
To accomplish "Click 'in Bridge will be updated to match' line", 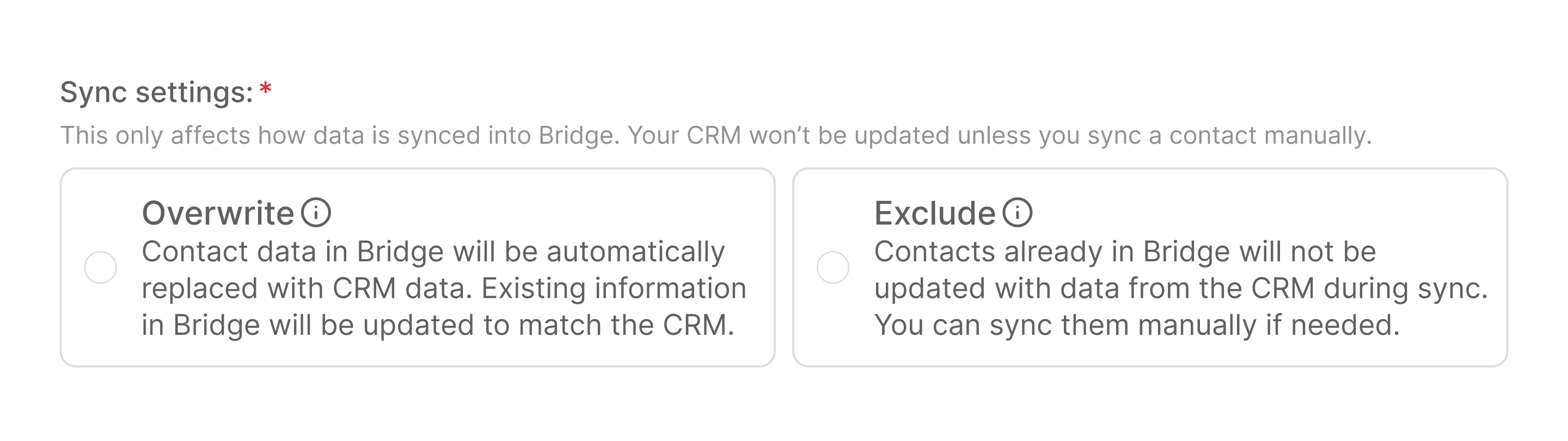I will pos(438,325).
